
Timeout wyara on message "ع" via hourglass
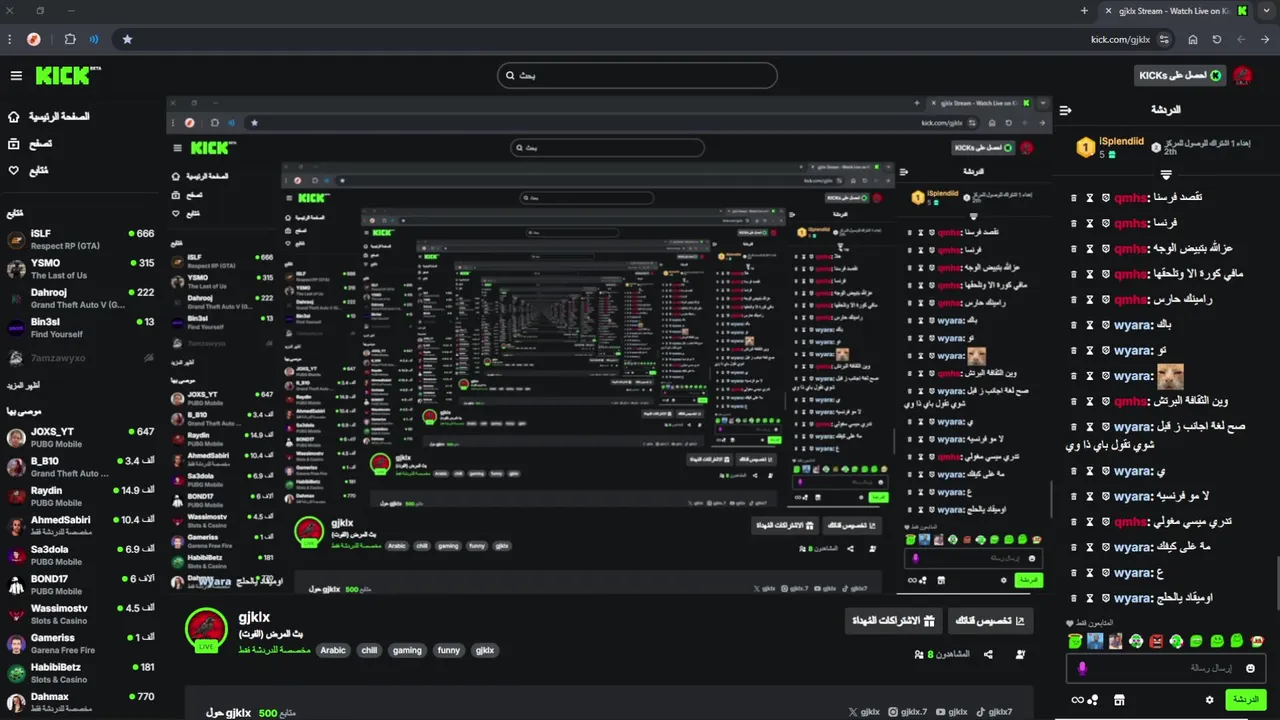pyautogui.click(x=1090, y=573)
